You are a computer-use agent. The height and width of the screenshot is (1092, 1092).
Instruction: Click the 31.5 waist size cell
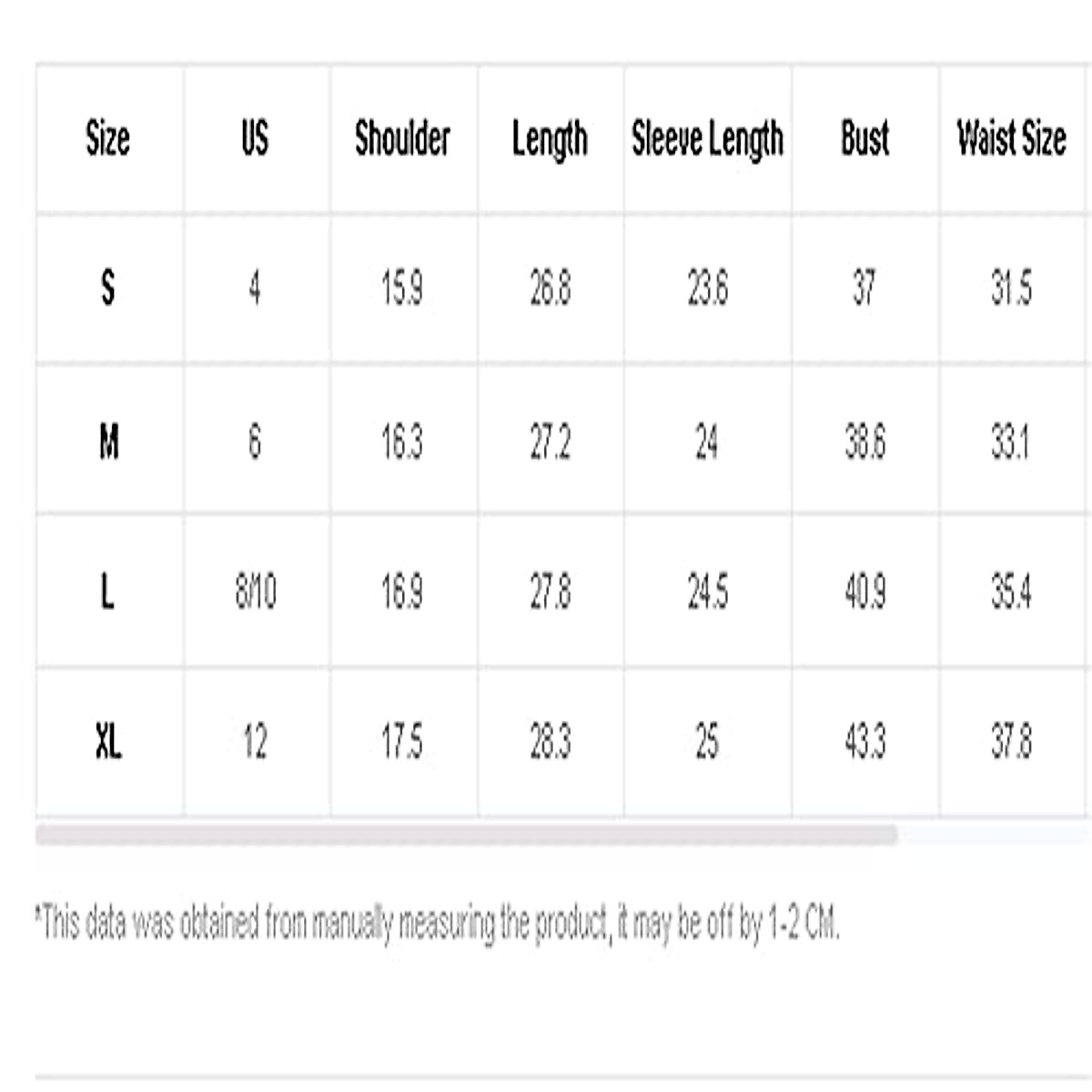tap(1011, 288)
